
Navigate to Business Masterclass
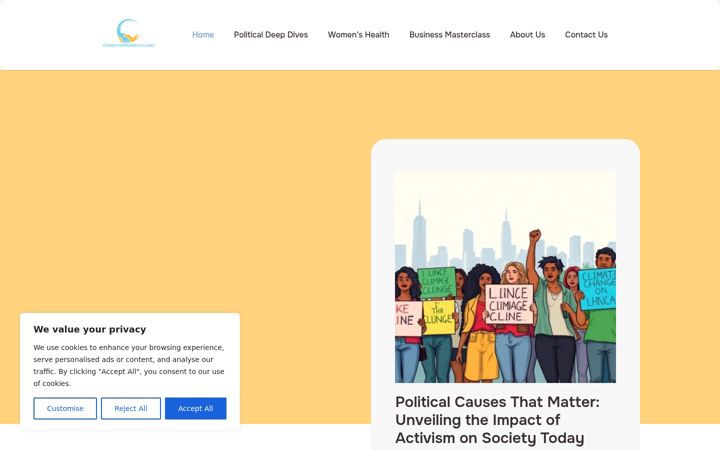pos(450,35)
